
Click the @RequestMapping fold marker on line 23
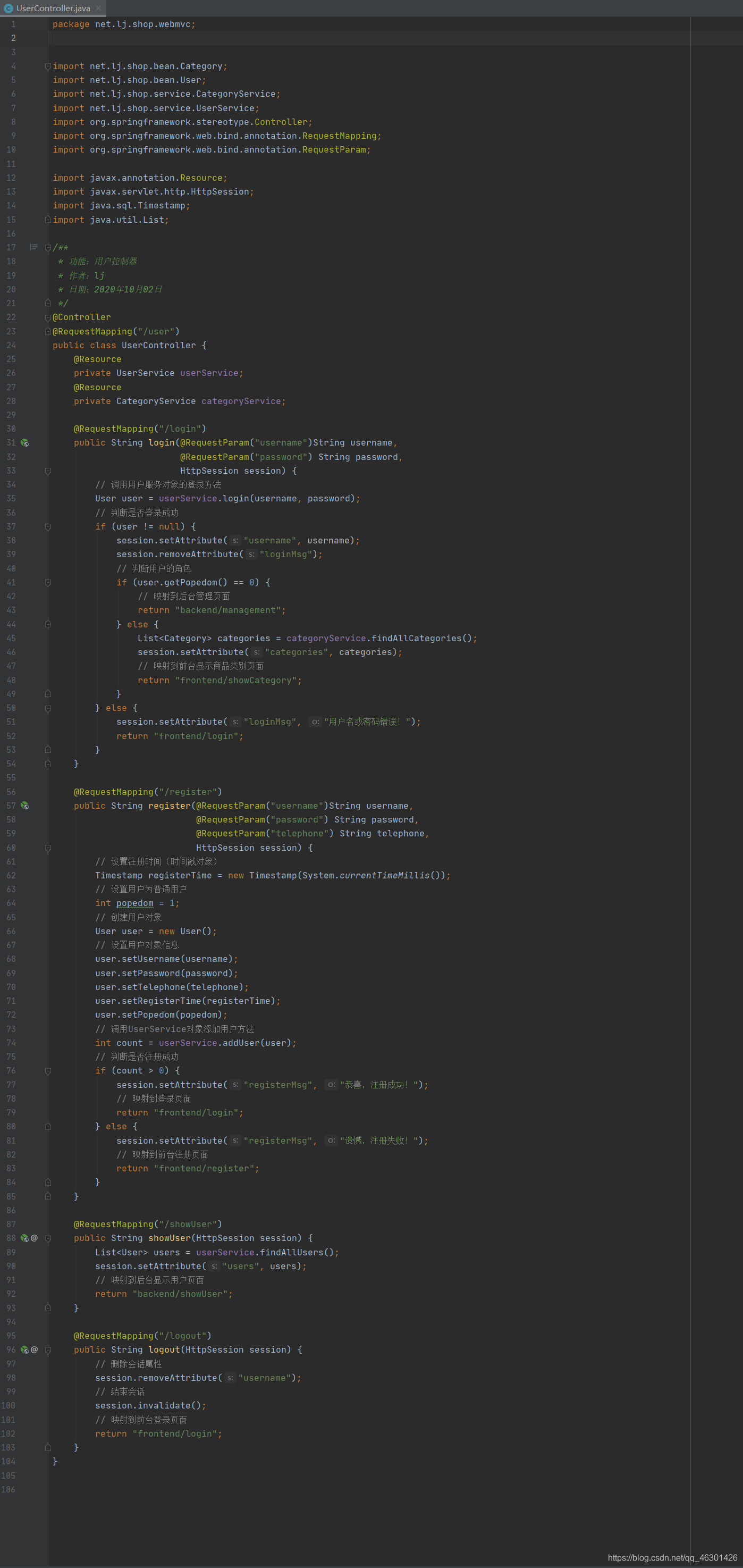(47, 331)
